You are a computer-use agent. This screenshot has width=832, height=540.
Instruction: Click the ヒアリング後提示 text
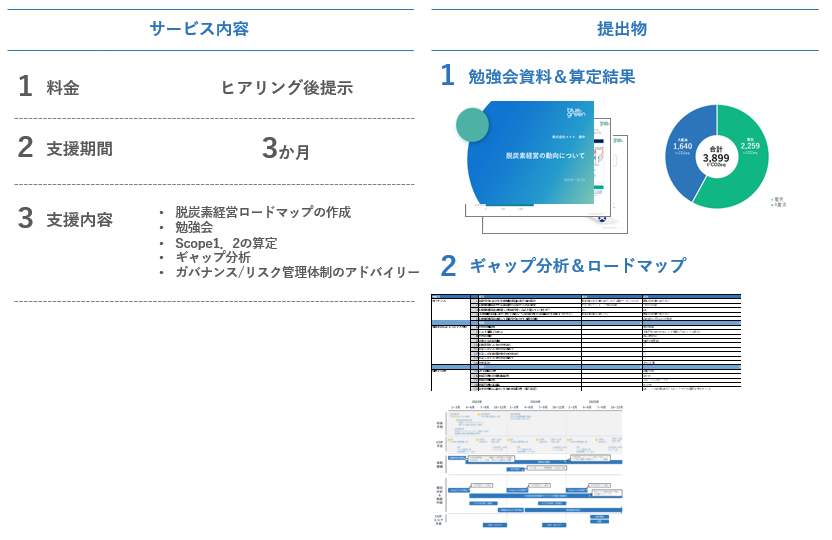286,88
